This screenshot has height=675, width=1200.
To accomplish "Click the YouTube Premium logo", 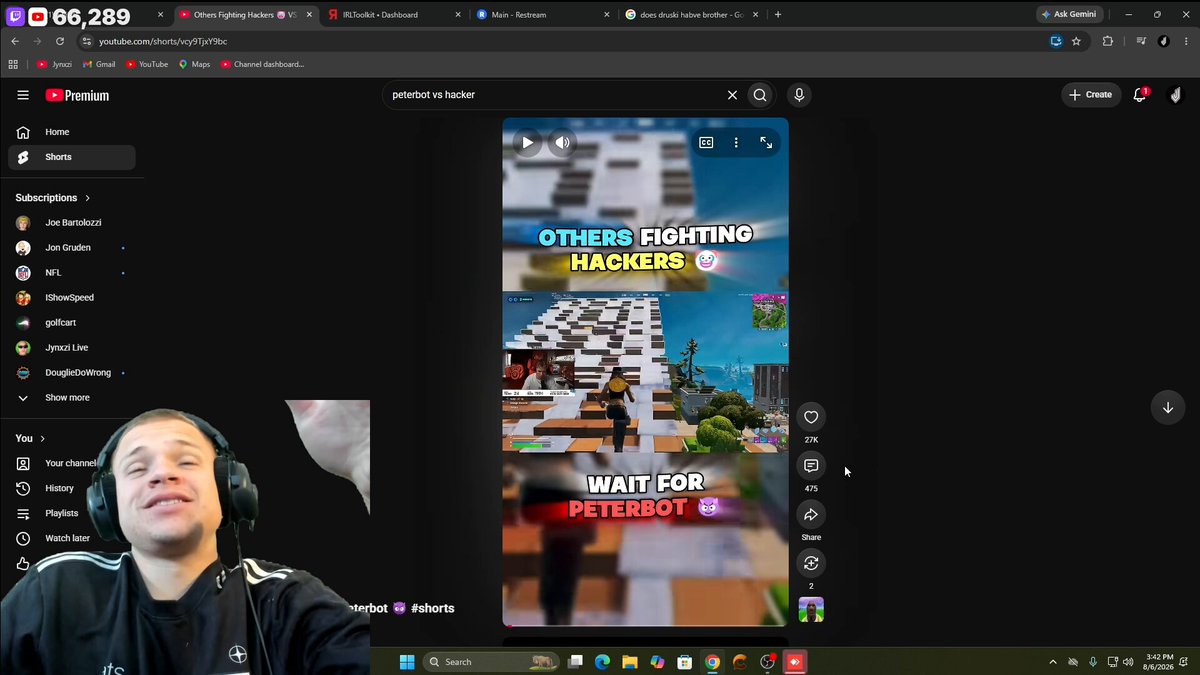I will tap(77, 95).
